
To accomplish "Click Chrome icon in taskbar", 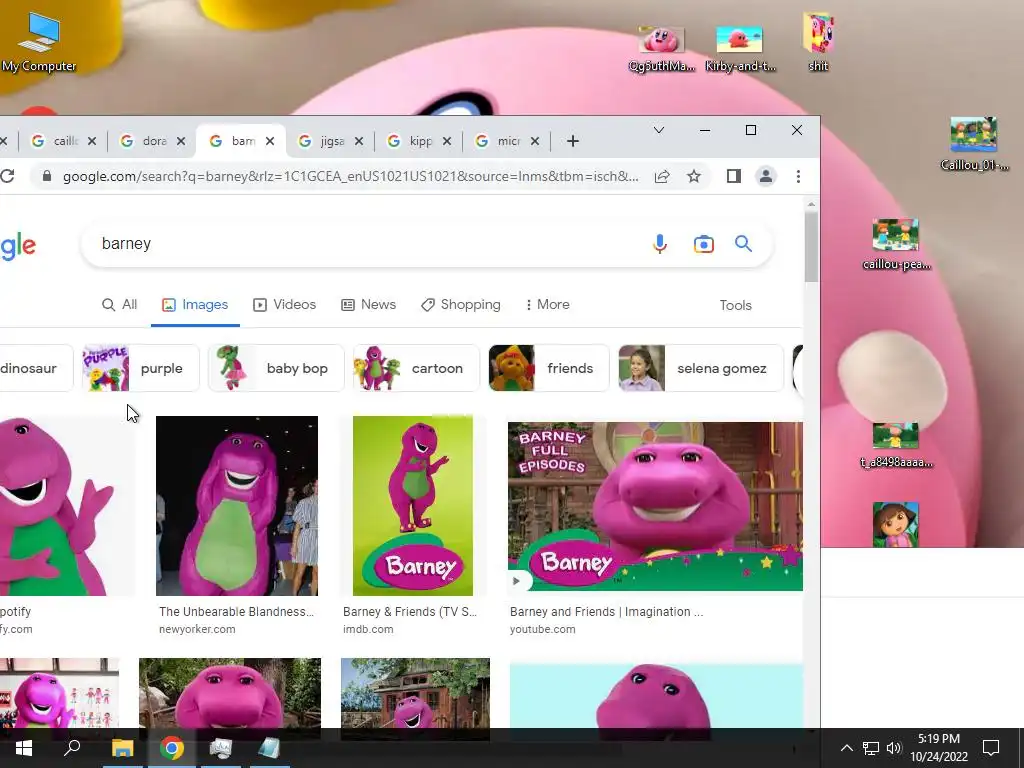I will (172, 748).
